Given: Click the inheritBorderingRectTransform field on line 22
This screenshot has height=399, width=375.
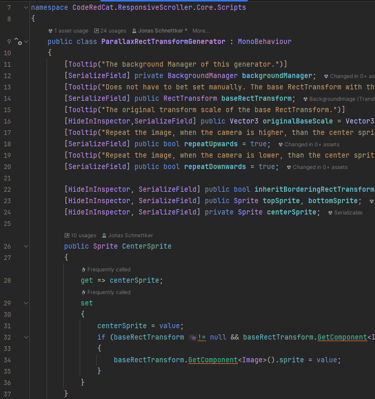Looking at the screenshot, I should coord(315,189).
